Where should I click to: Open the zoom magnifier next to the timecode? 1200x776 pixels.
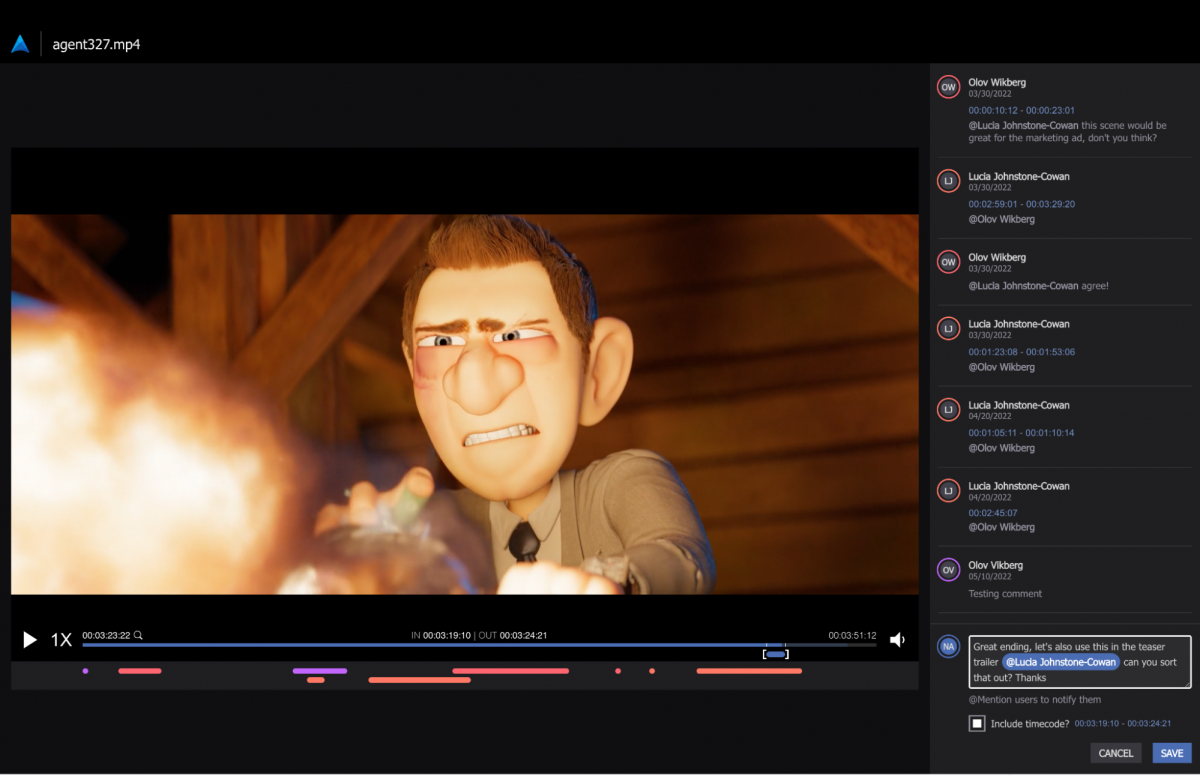(137, 634)
